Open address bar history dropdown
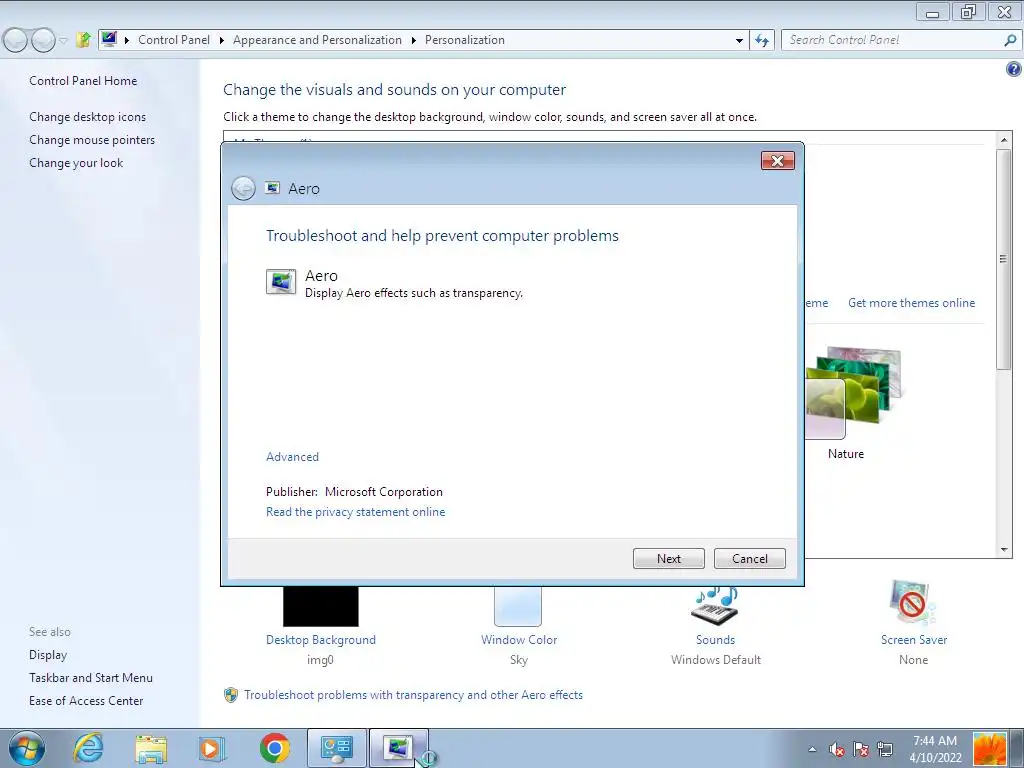Screen dimensions: 1024x768 pos(739,40)
